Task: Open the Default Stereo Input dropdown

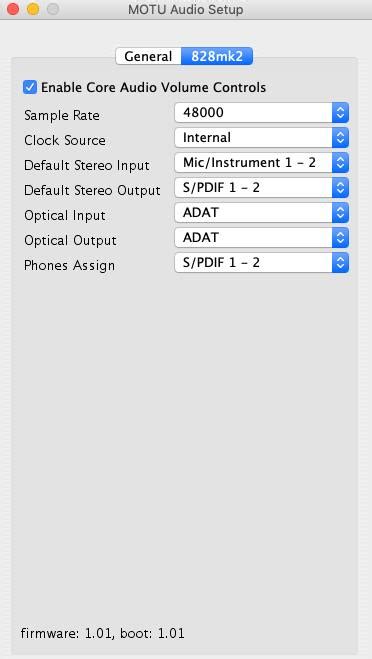Action: (x=261, y=163)
